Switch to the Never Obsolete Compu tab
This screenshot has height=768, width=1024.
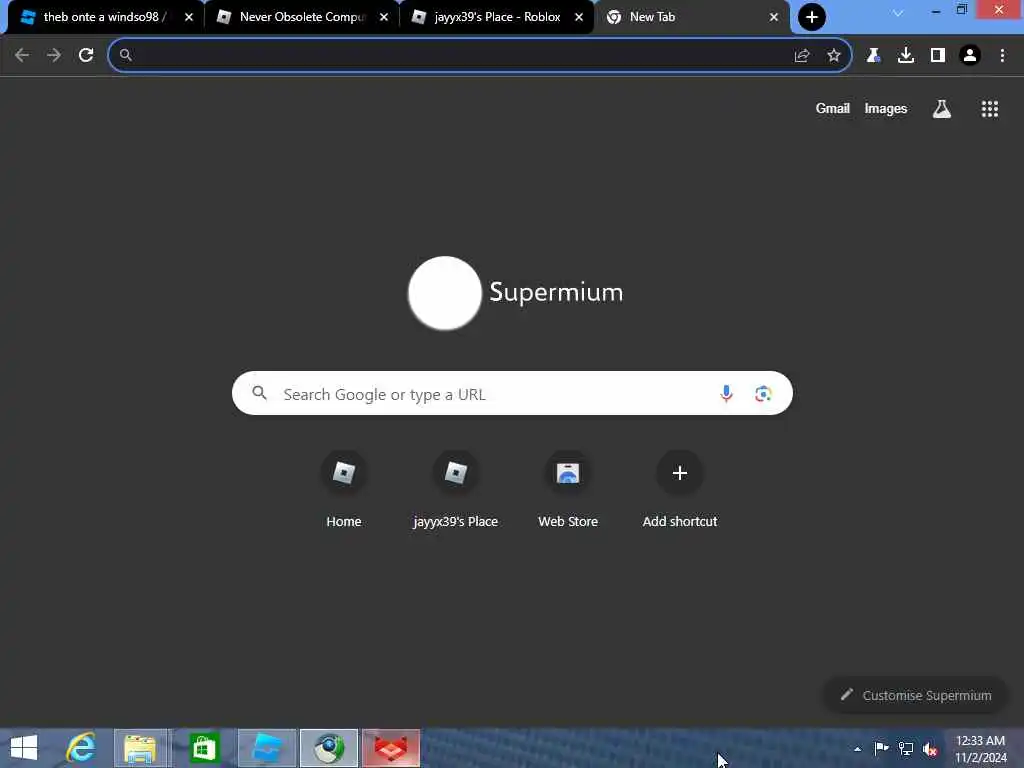(300, 17)
